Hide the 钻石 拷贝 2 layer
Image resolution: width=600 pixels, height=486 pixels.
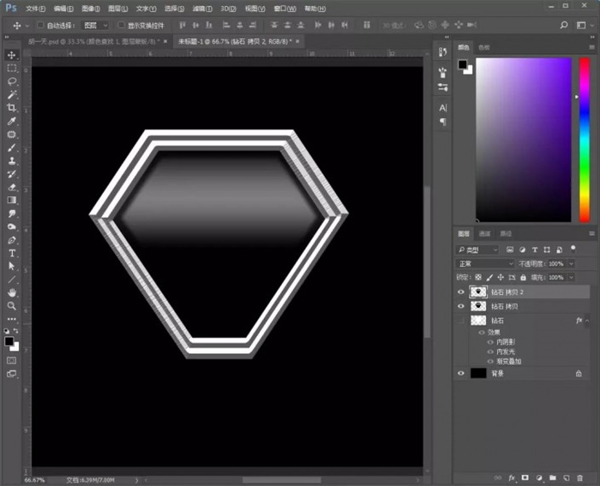point(461,292)
